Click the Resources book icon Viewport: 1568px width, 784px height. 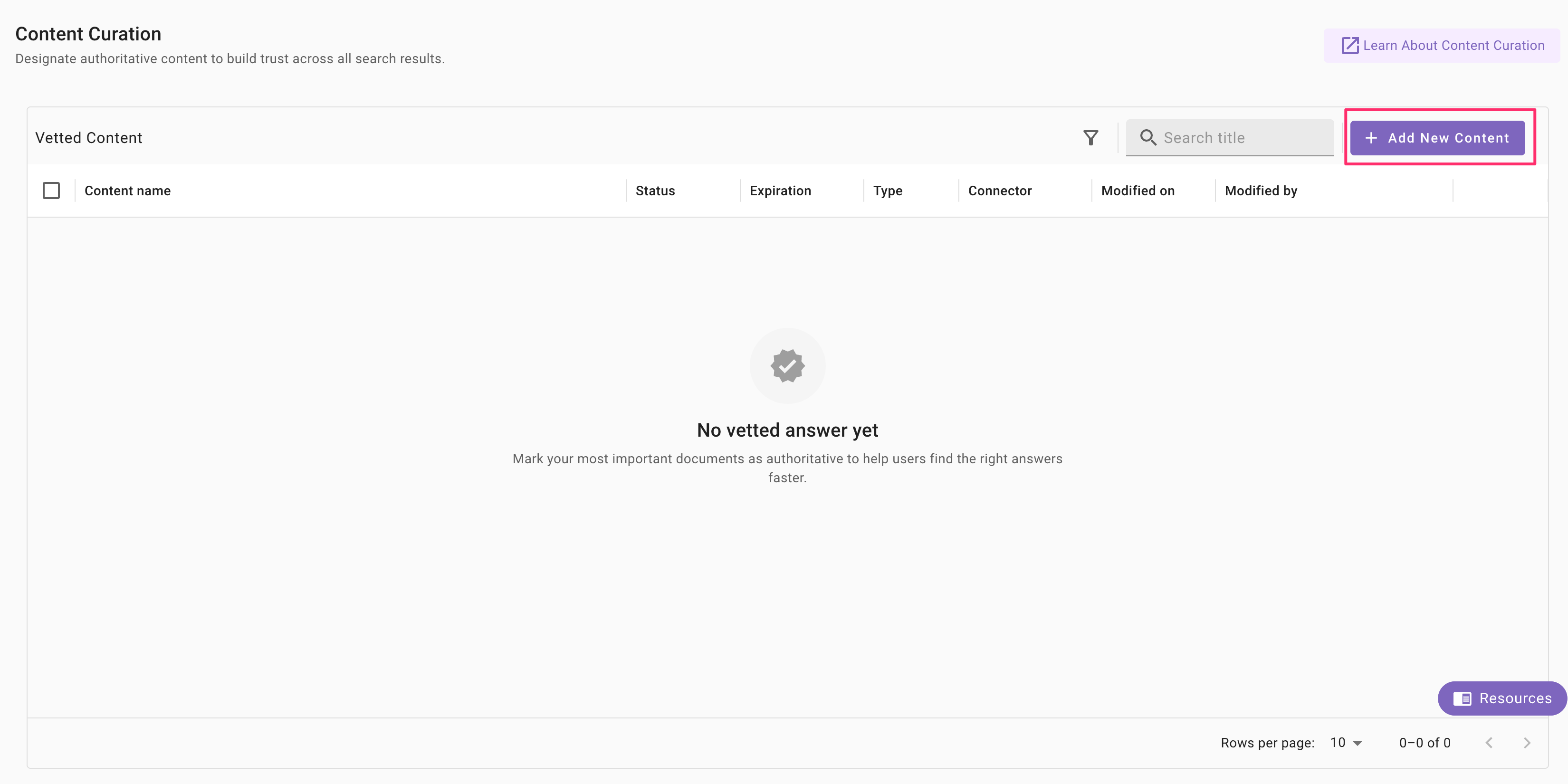1462,698
